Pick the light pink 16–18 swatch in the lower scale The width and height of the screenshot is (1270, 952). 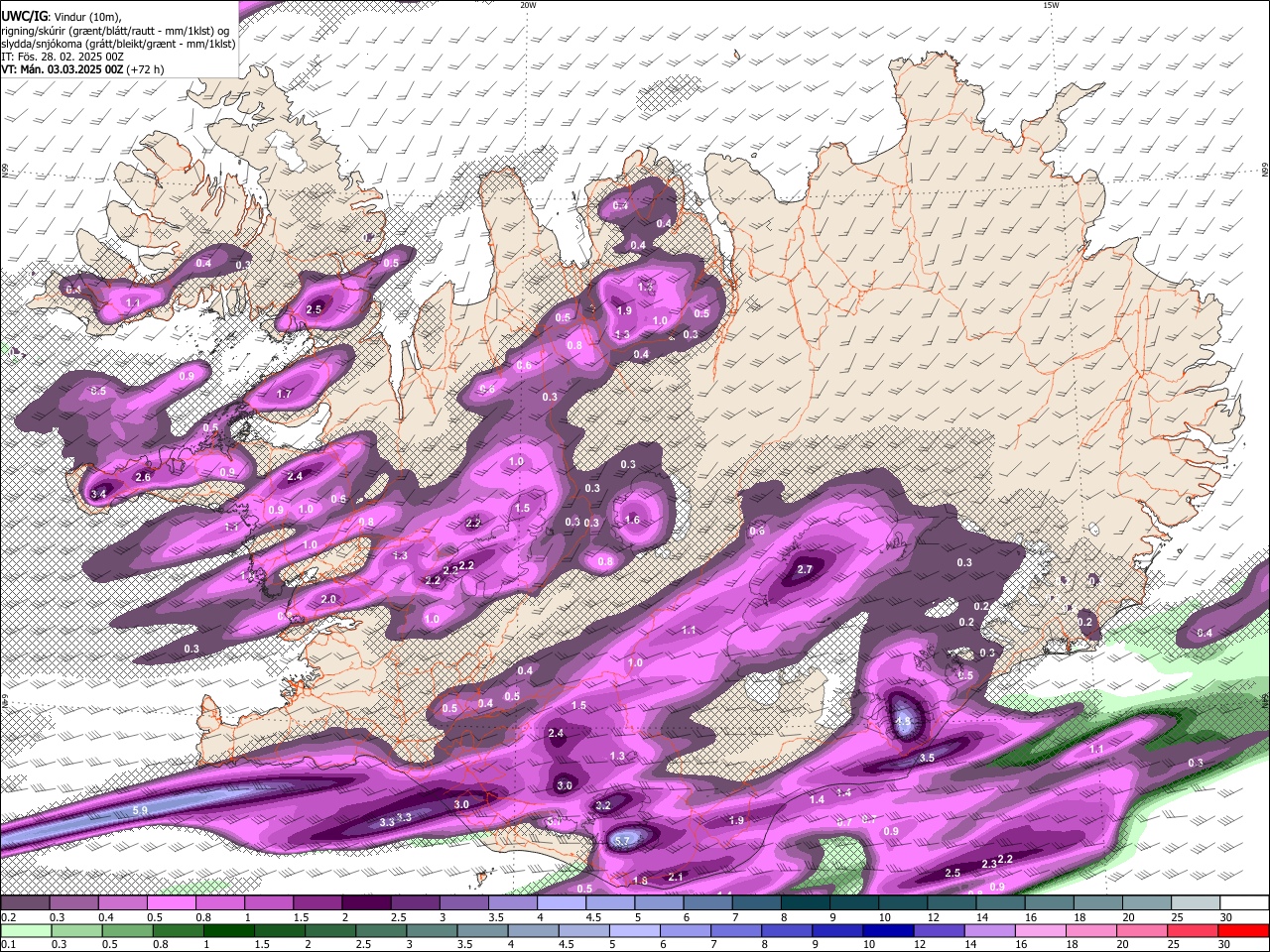coord(1039,930)
